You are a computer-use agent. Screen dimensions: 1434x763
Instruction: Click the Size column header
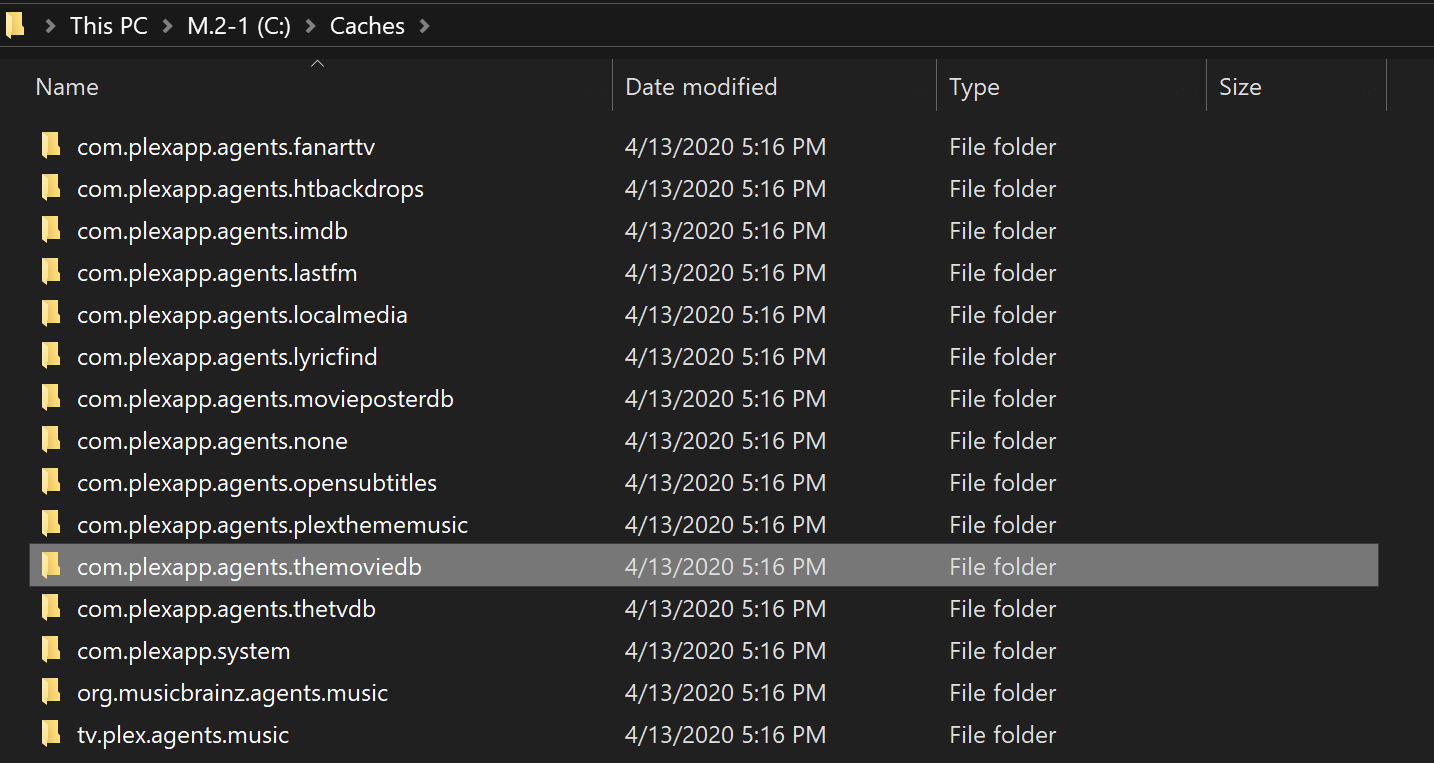(x=1240, y=87)
